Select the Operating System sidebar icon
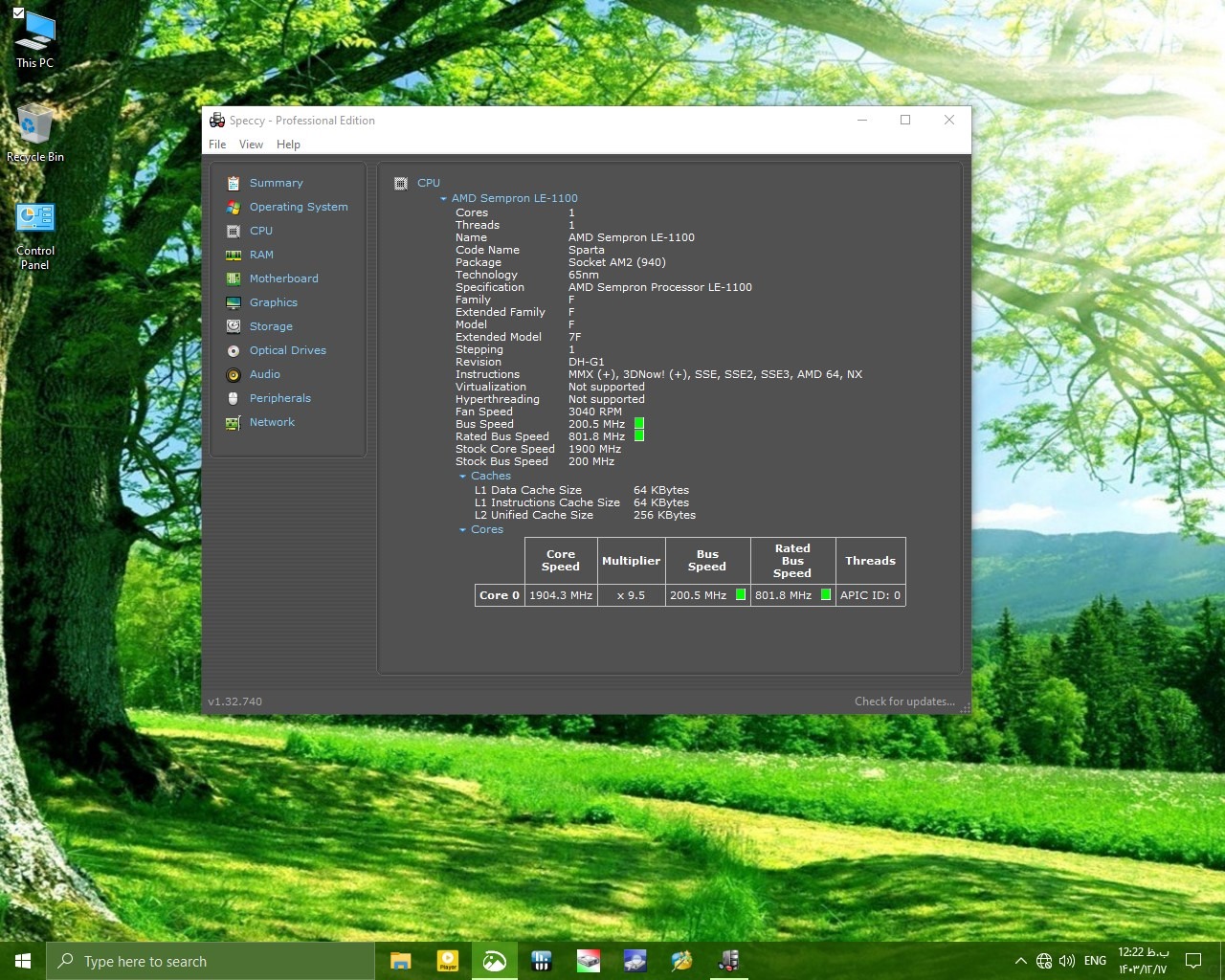Screen dimensions: 1225x980 point(233,207)
